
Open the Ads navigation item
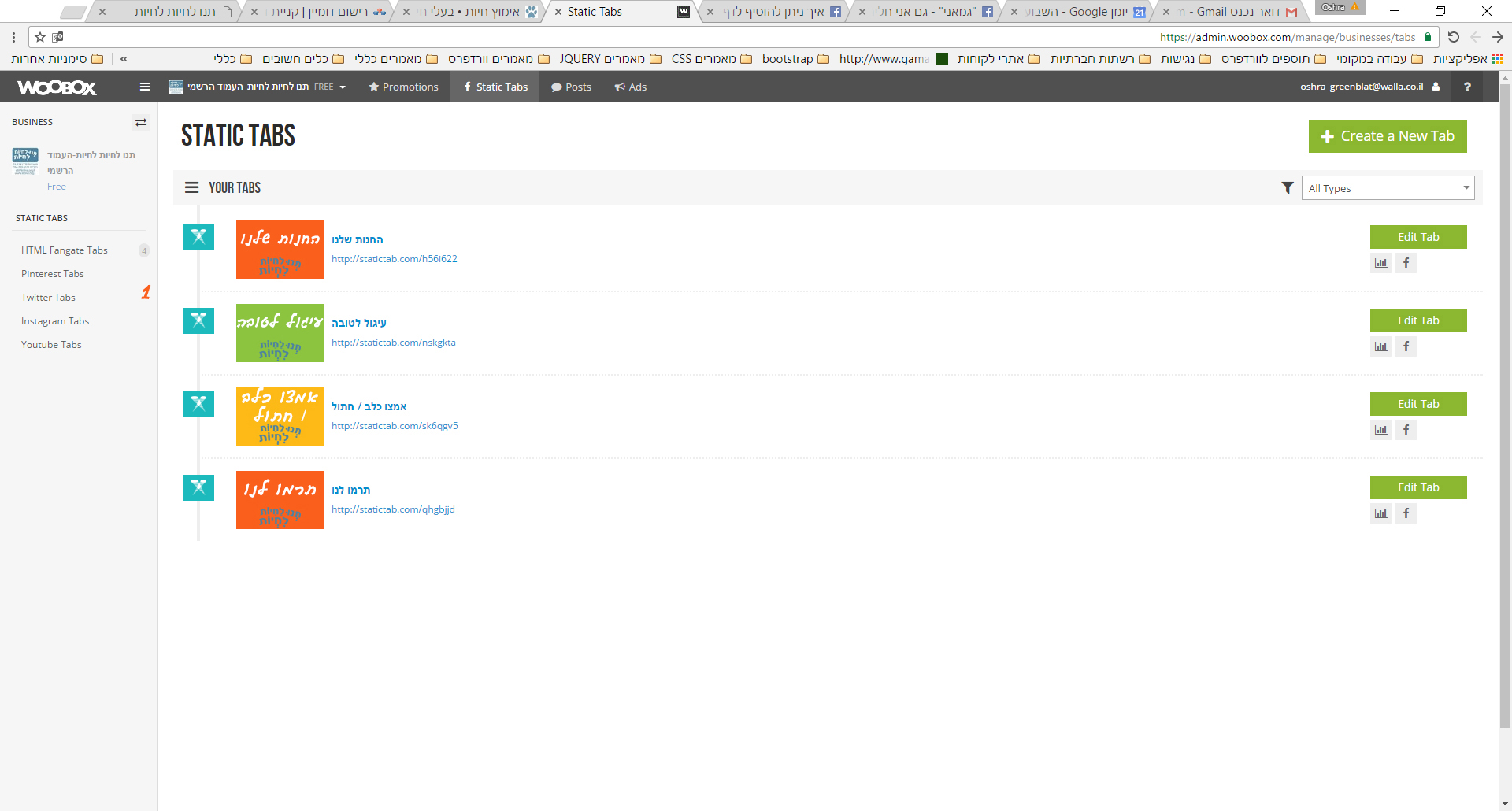tap(631, 87)
